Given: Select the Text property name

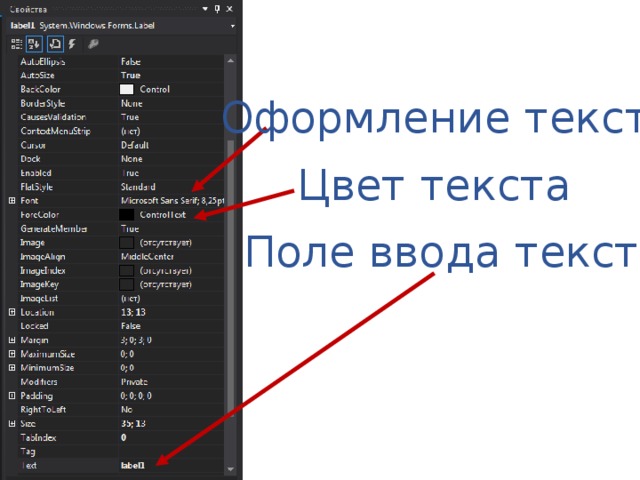Looking at the screenshot, I should click(29, 465).
